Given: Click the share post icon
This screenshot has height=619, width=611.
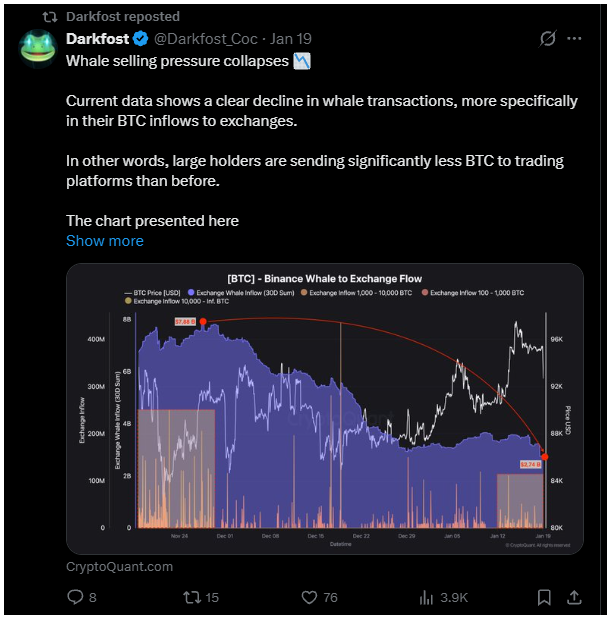Looking at the screenshot, I should (x=575, y=597).
